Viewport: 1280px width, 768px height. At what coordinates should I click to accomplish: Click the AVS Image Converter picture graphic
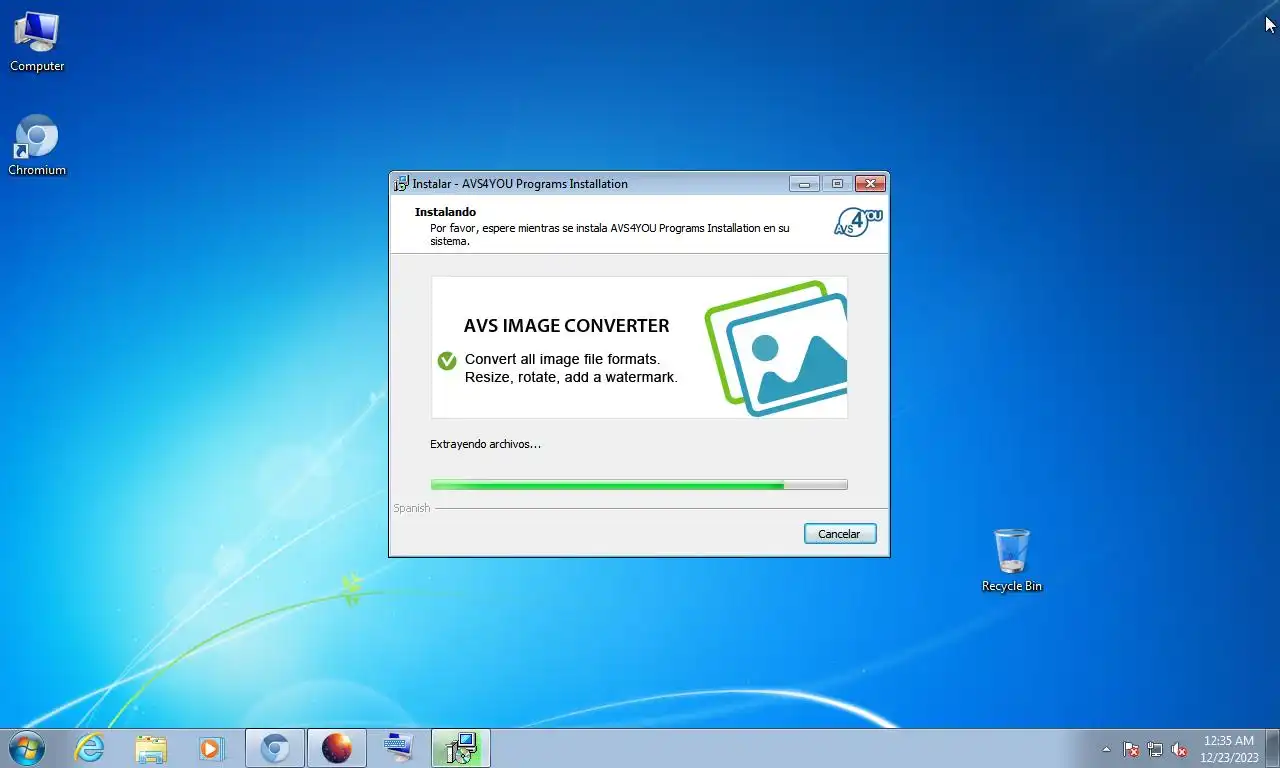point(776,348)
